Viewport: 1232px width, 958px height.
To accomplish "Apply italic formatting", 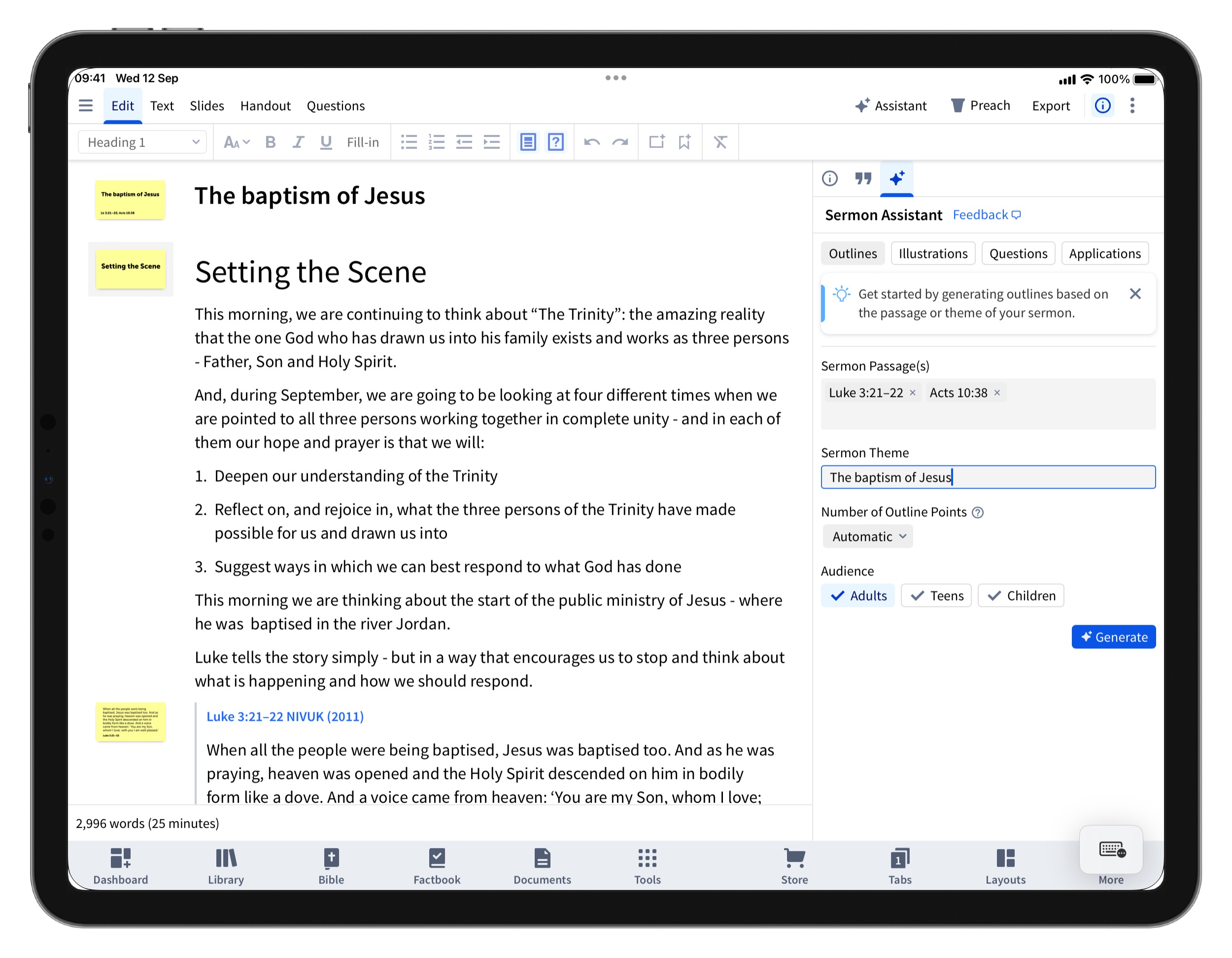I will (x=298, y=142).
